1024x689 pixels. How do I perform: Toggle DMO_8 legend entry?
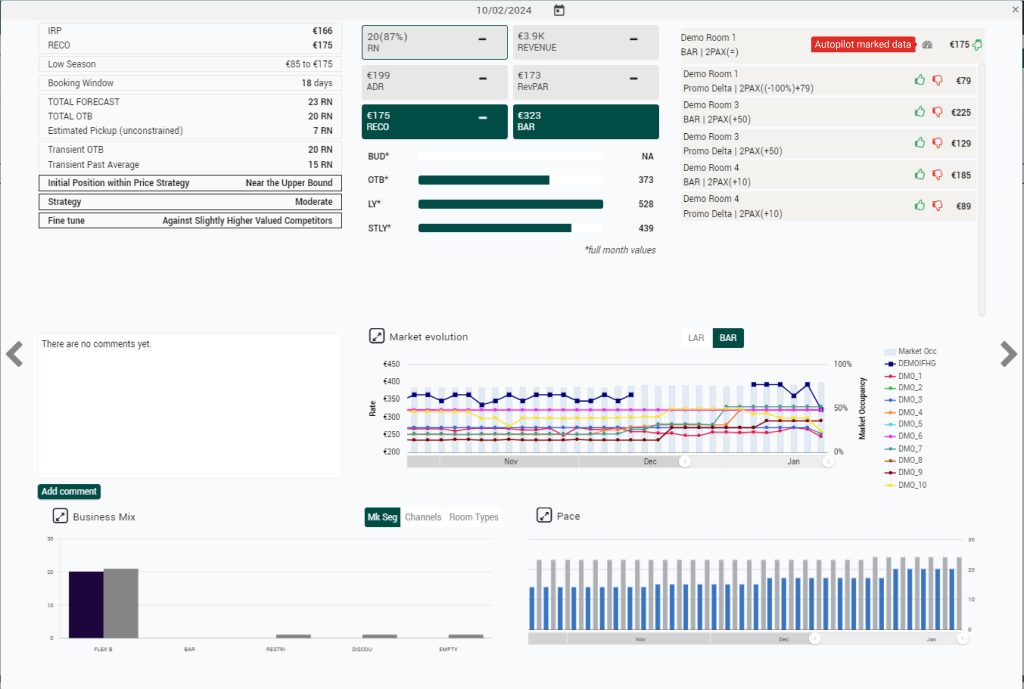point(903,460)
